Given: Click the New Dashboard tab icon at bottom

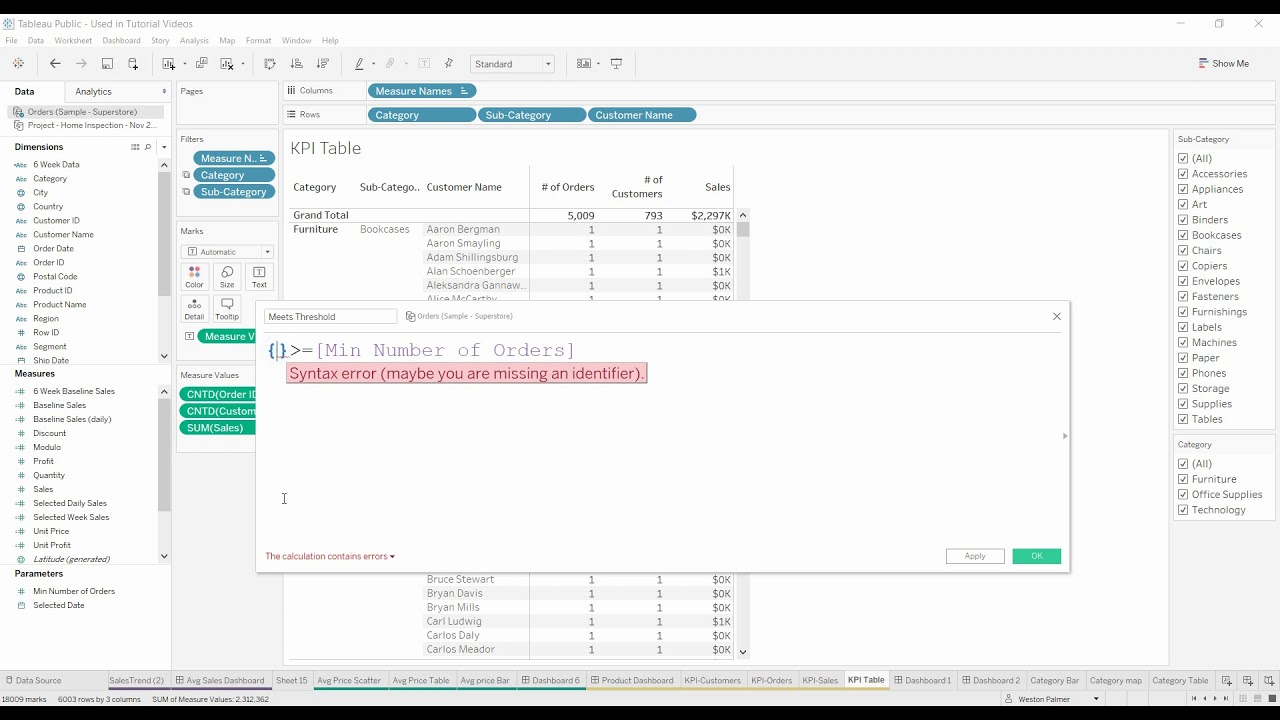Looking at the screenshot, I should pyautogui.click(x=1248, y=680).
